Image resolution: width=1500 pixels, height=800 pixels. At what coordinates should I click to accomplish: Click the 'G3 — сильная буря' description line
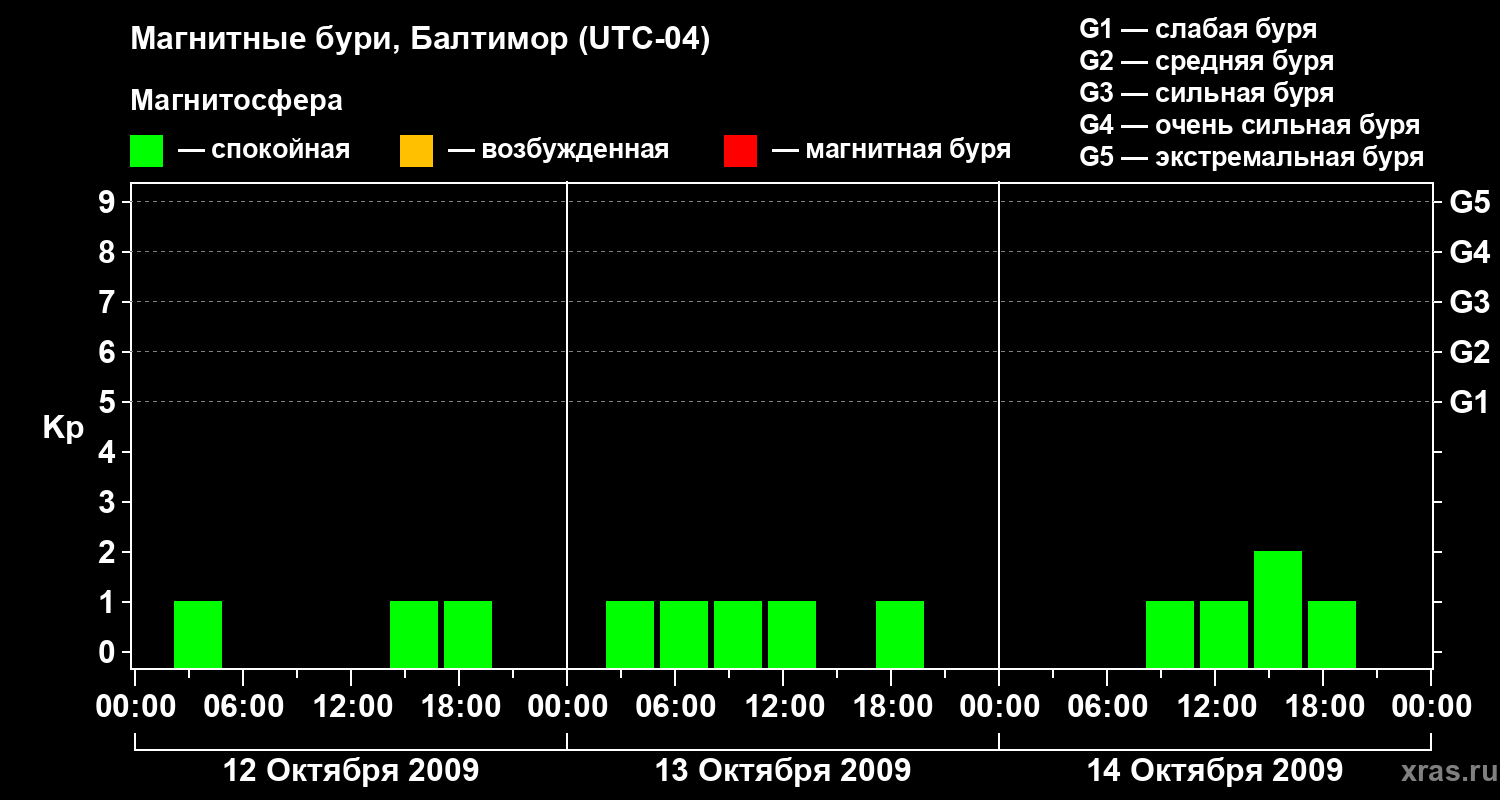pos(1207,93)
